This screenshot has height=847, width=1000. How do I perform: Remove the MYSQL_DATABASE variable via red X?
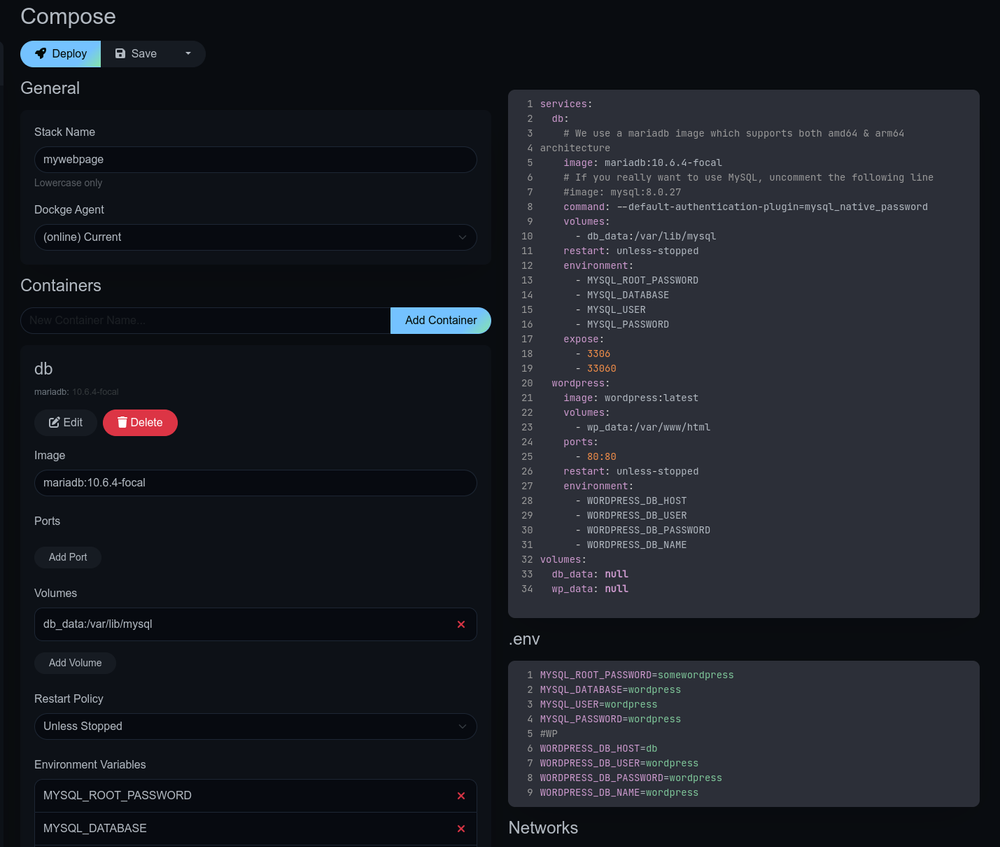click(461, 828)
